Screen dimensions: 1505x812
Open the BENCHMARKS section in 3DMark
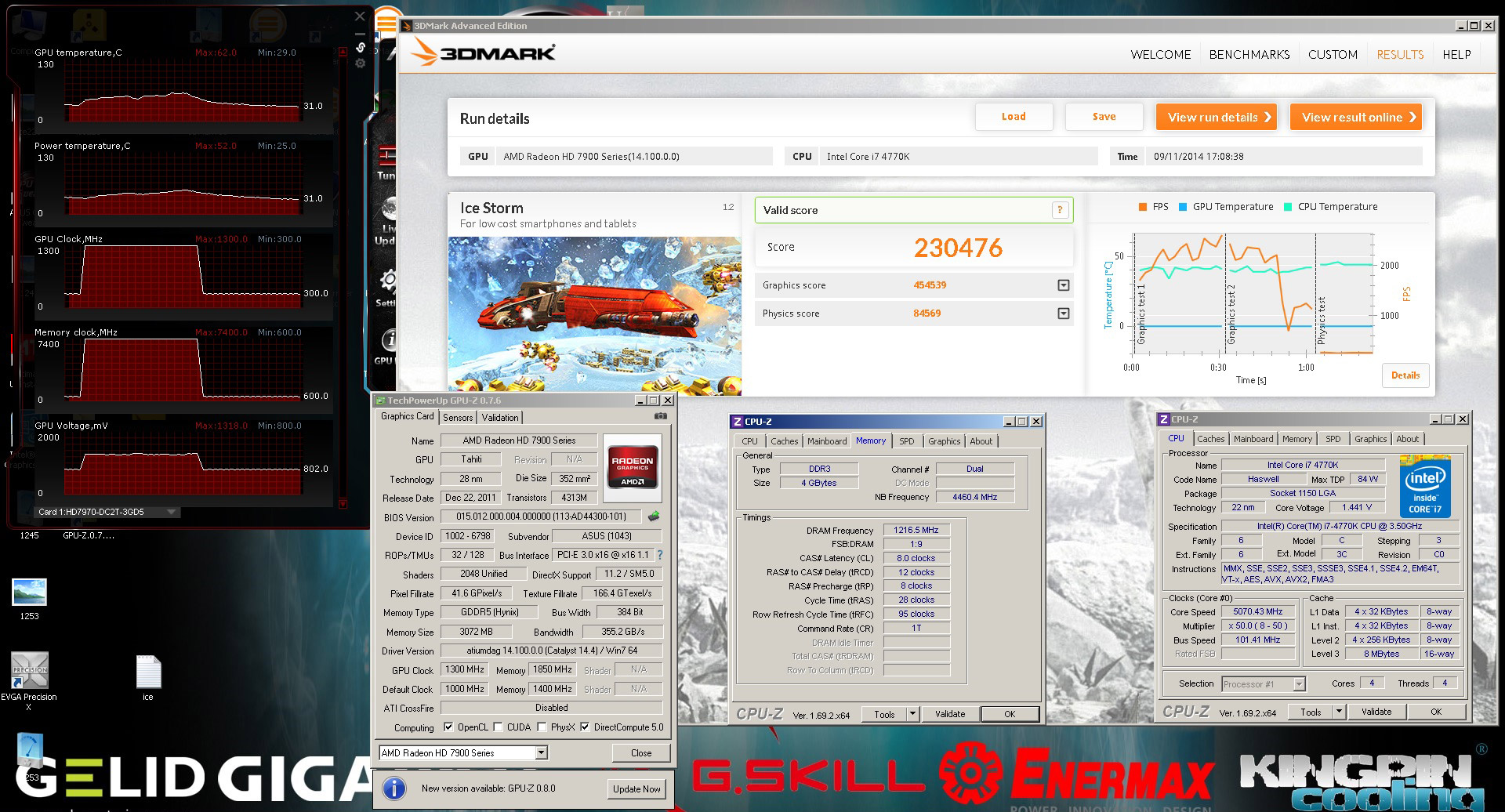[x=1249, y=55]
